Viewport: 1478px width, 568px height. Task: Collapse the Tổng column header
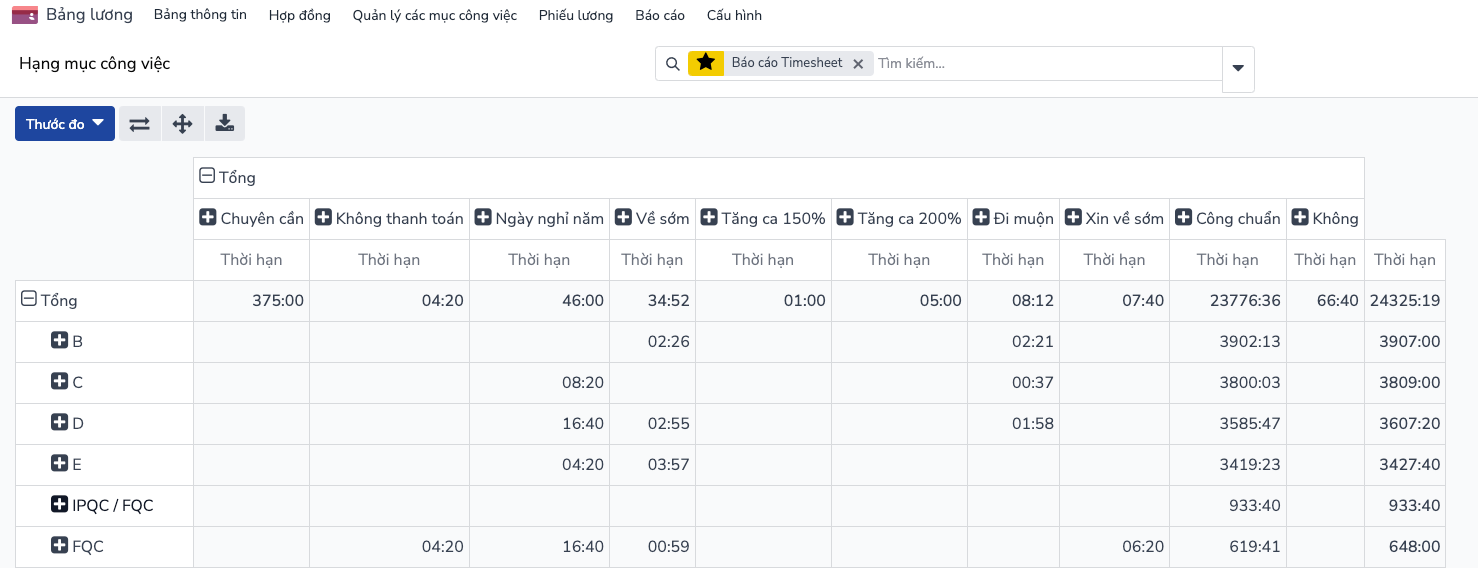click(207, 177)
